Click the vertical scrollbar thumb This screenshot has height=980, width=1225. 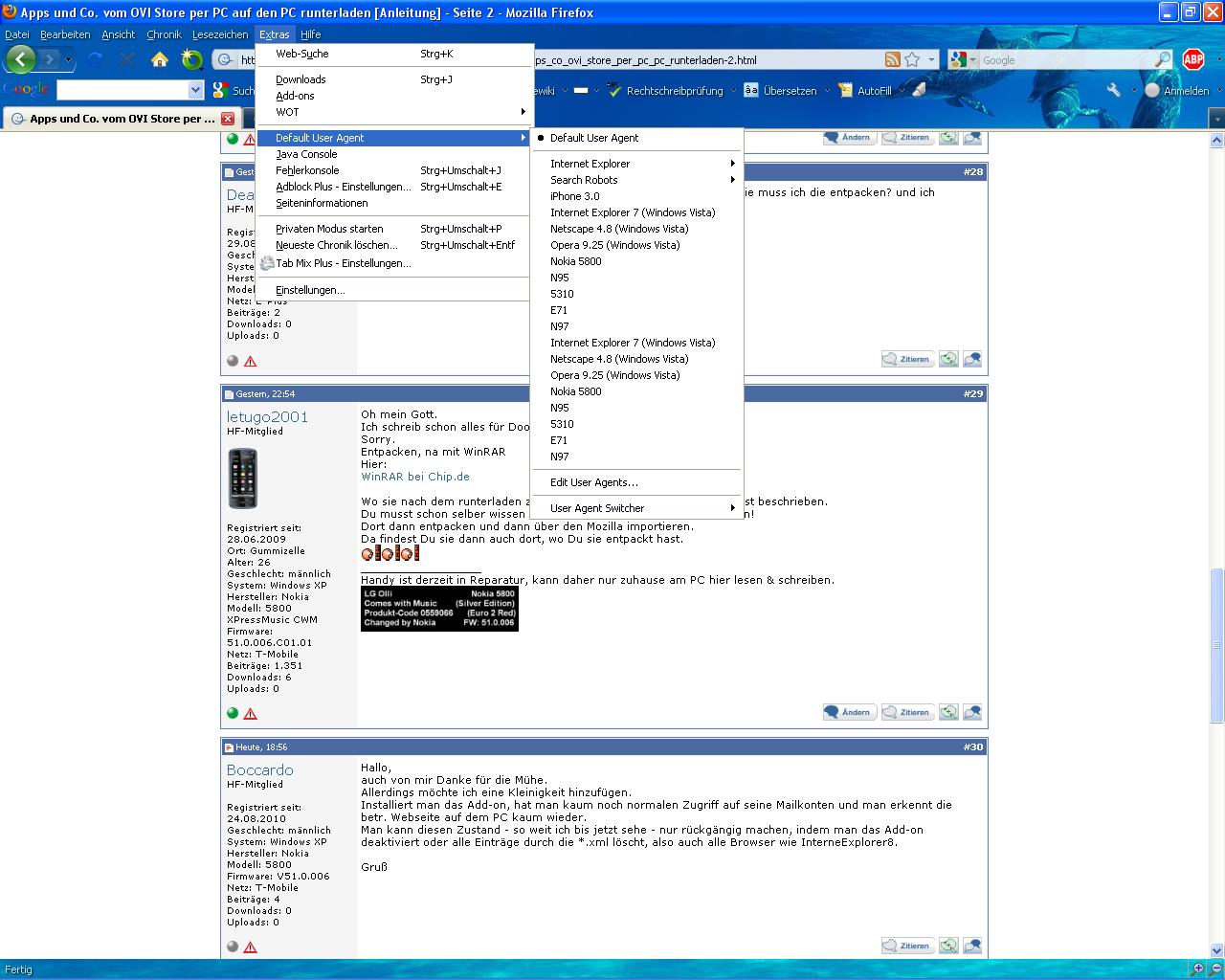(1217, 646)
